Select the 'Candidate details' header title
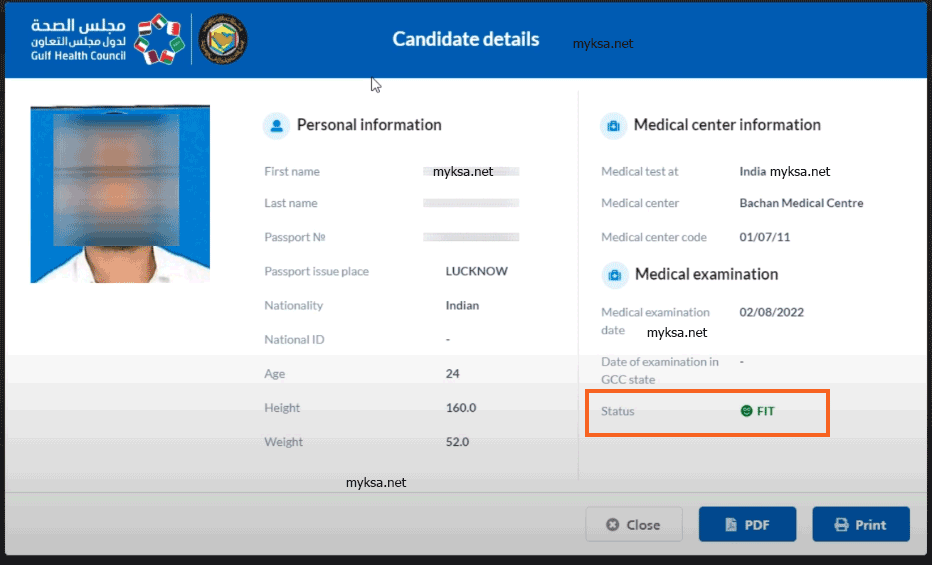 pos(466,39)
